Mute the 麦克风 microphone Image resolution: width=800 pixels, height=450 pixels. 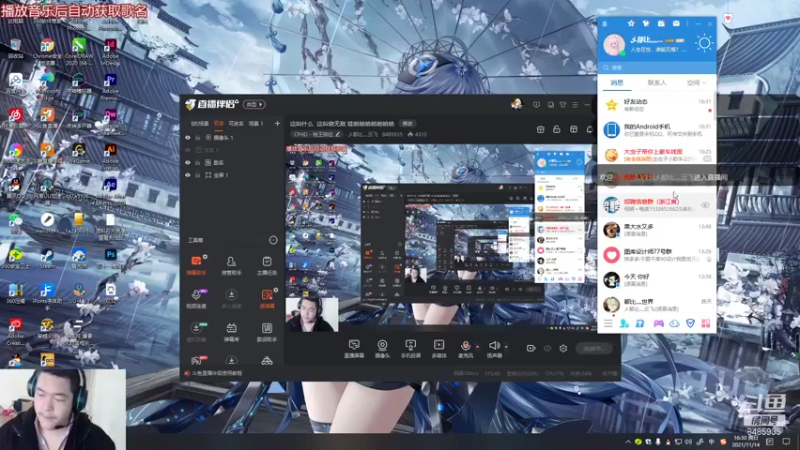(x=465, y=348)
